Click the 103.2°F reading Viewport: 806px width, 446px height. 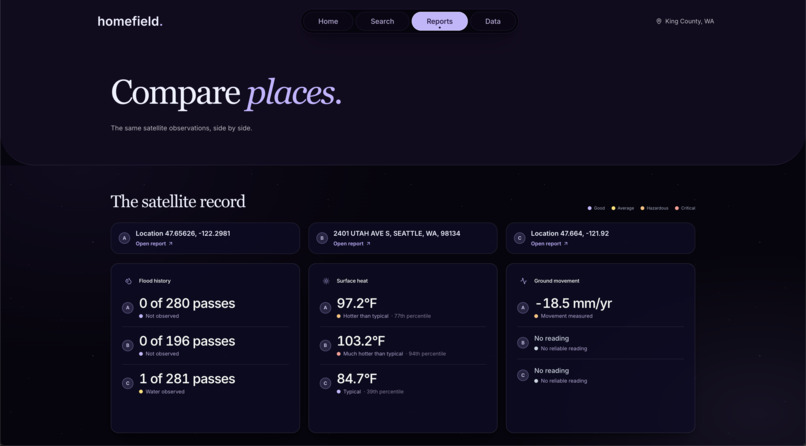(x=361, y=341)
